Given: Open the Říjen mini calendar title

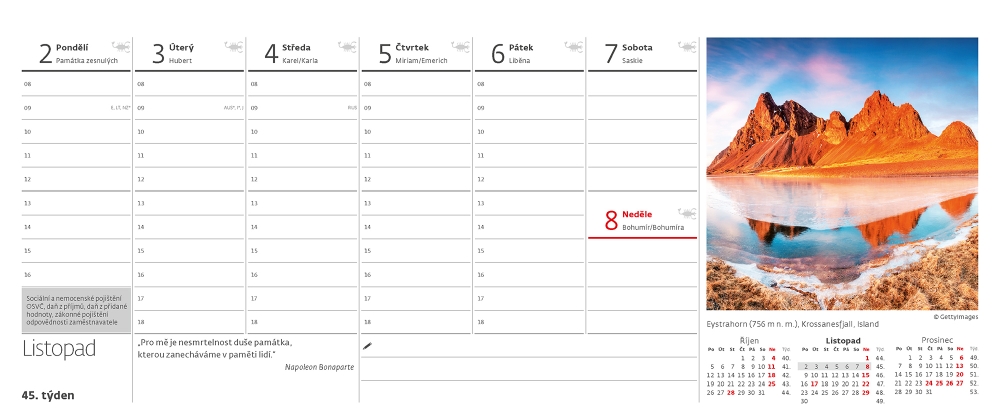Looking at the screenshot, I should [748, 341].
